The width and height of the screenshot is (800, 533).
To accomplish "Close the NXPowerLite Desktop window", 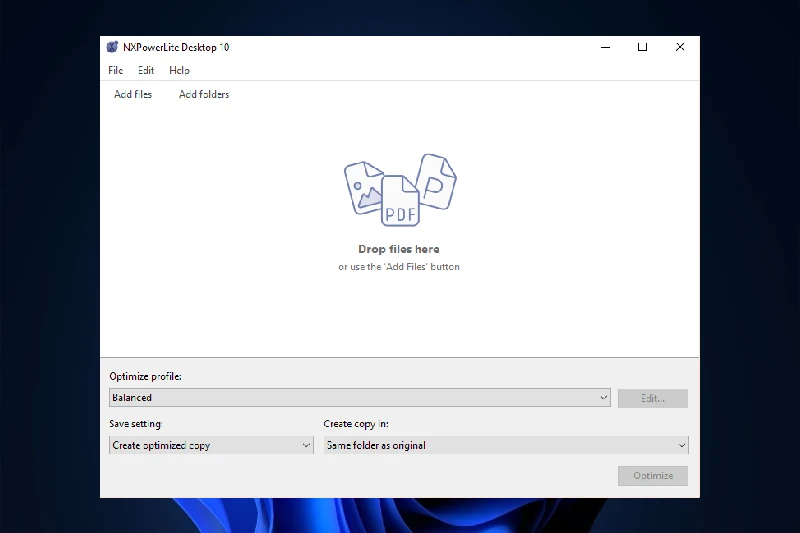I will (x=680, y=47).
